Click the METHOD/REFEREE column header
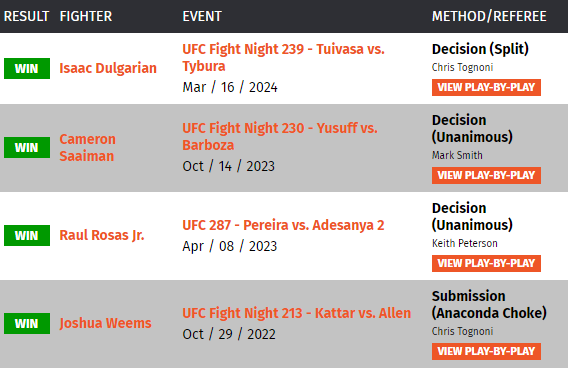The width and height of the screenshot is (568, 368). (489, 16)
